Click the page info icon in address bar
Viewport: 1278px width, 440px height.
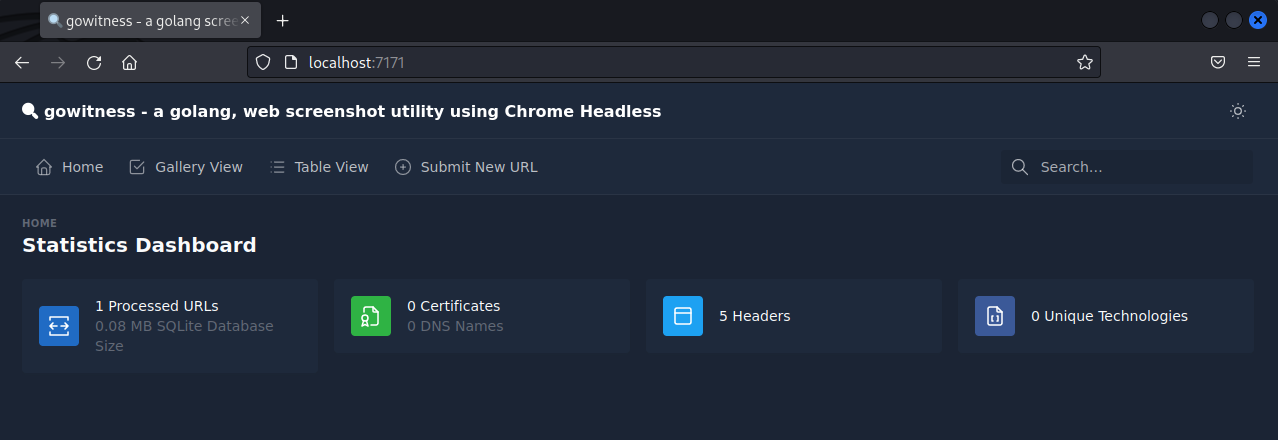[291, 62]
